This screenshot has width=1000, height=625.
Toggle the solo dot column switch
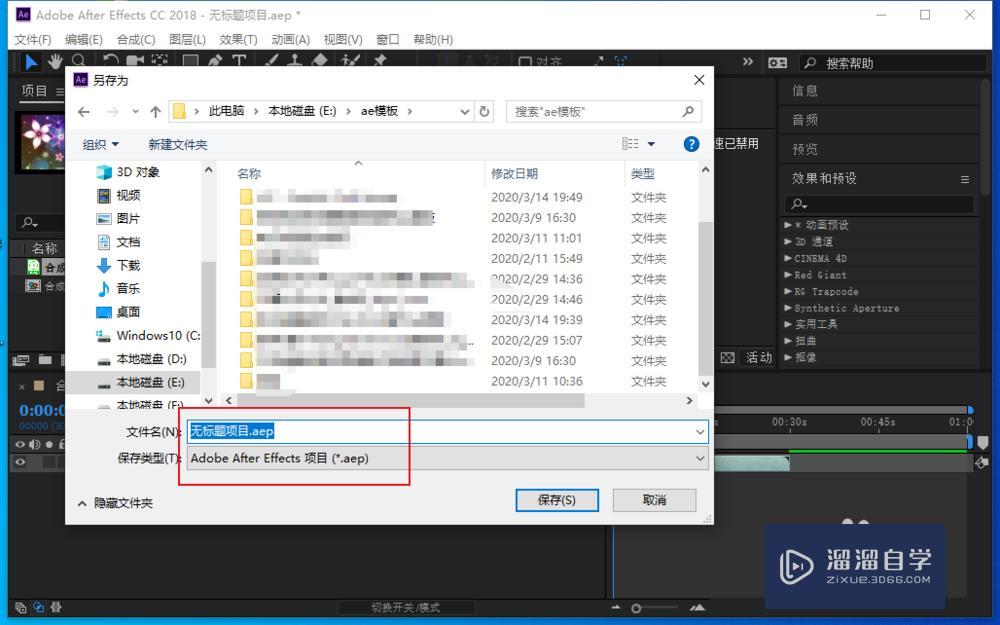tap(49, 445)
